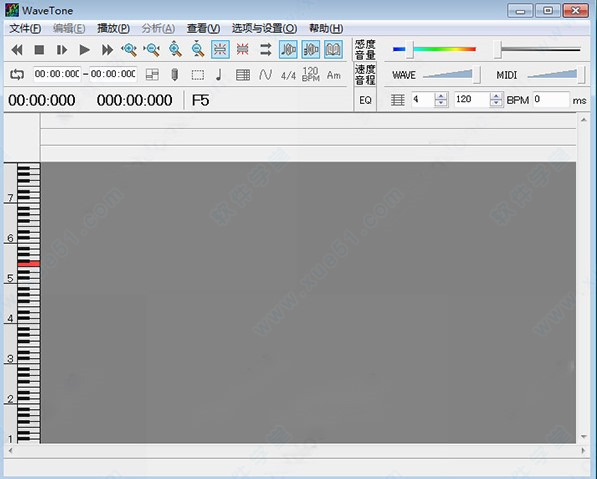Click the MIDI volume slider handle
Viewport: 597px width, 479px height.
click(x=581, y=75)
